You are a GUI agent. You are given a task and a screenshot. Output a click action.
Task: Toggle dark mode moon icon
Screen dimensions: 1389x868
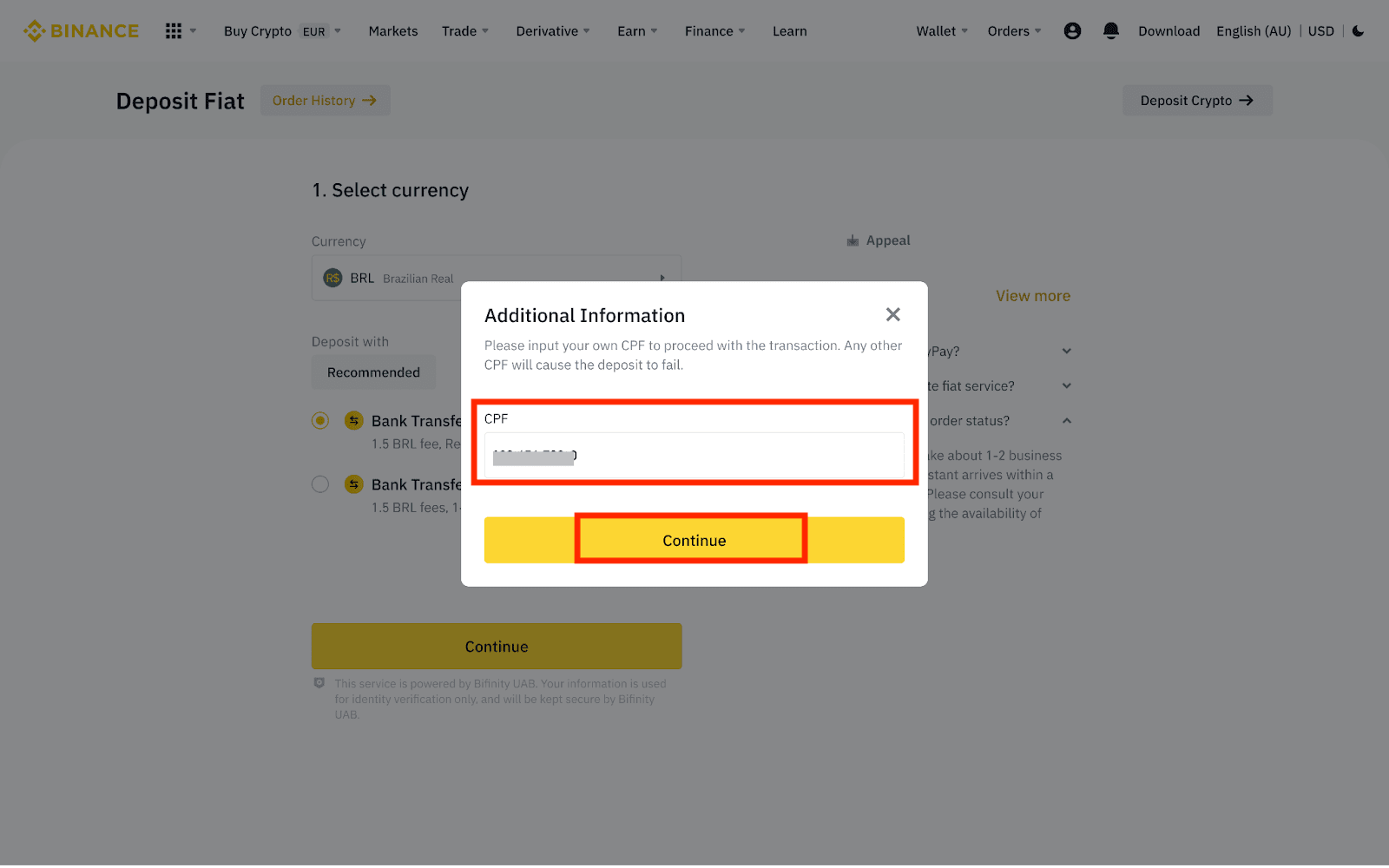1358,31
